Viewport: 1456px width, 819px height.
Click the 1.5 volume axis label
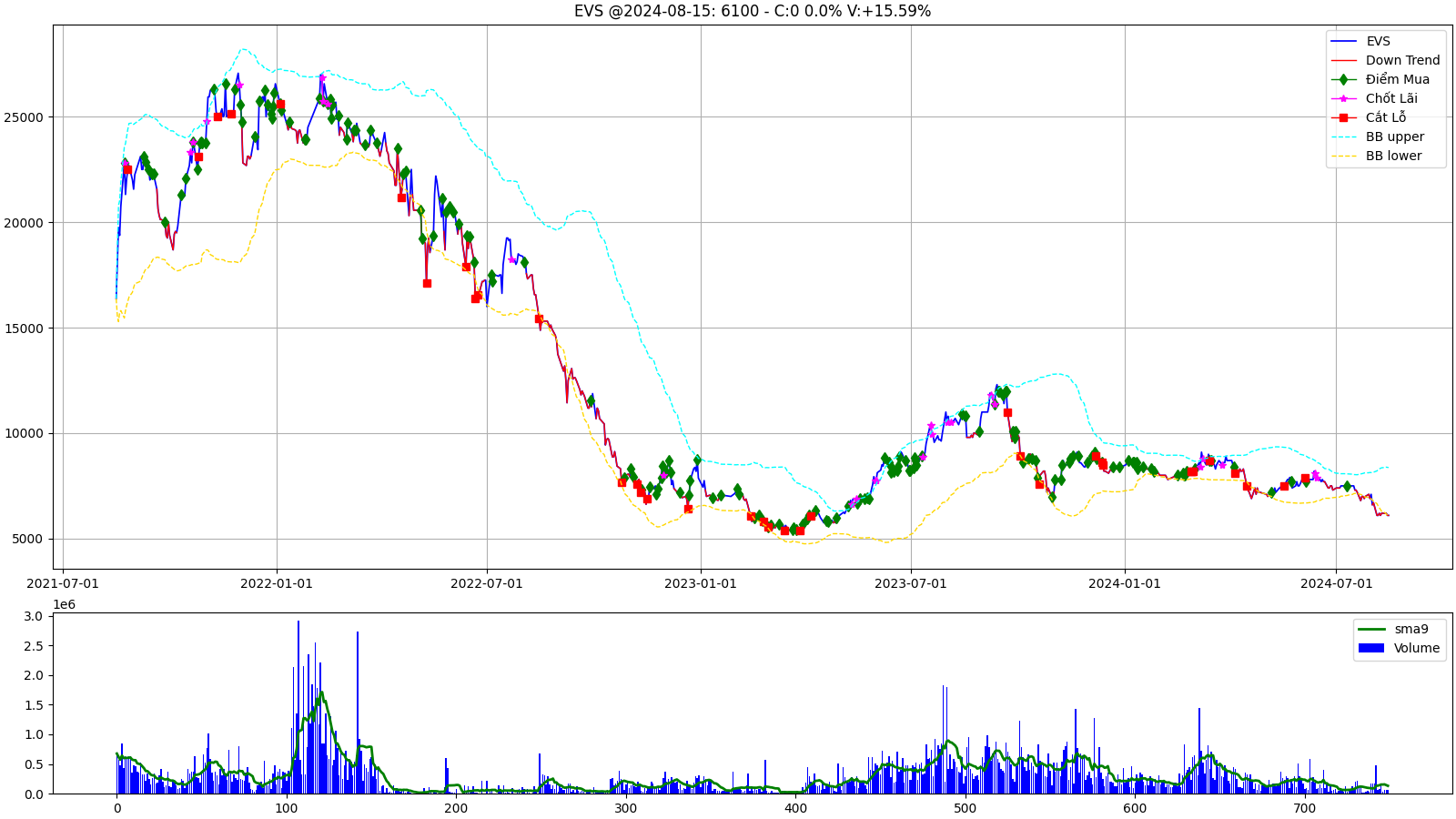[34, 705]
